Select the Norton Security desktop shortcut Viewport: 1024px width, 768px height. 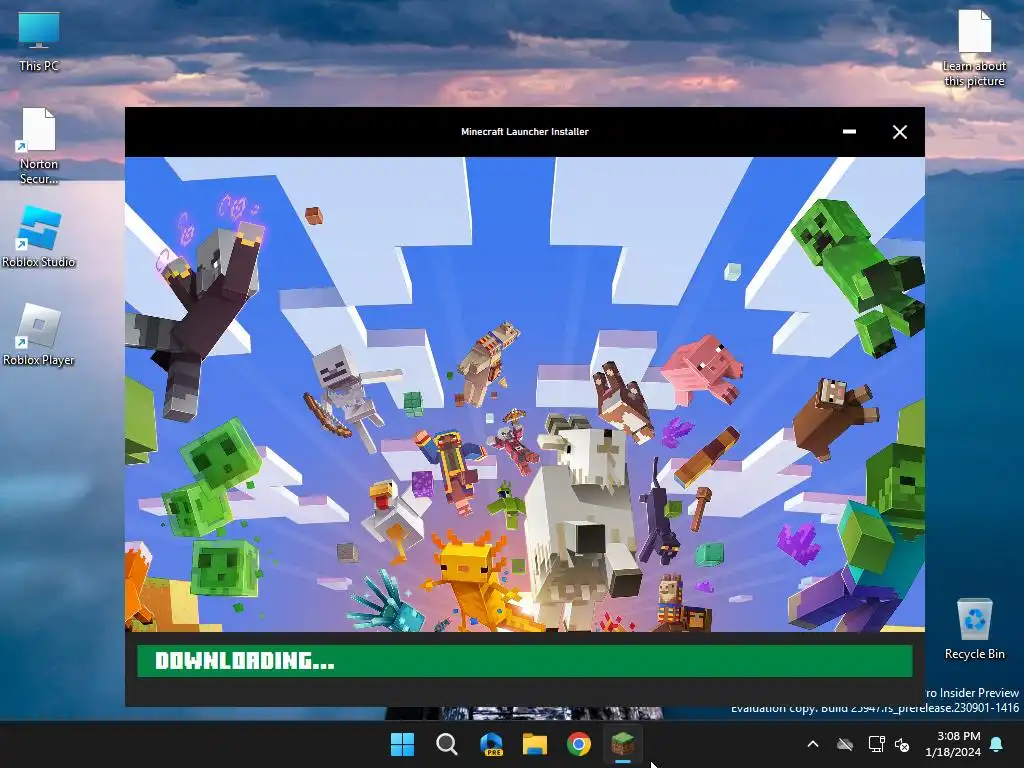[x=39, y=146]
